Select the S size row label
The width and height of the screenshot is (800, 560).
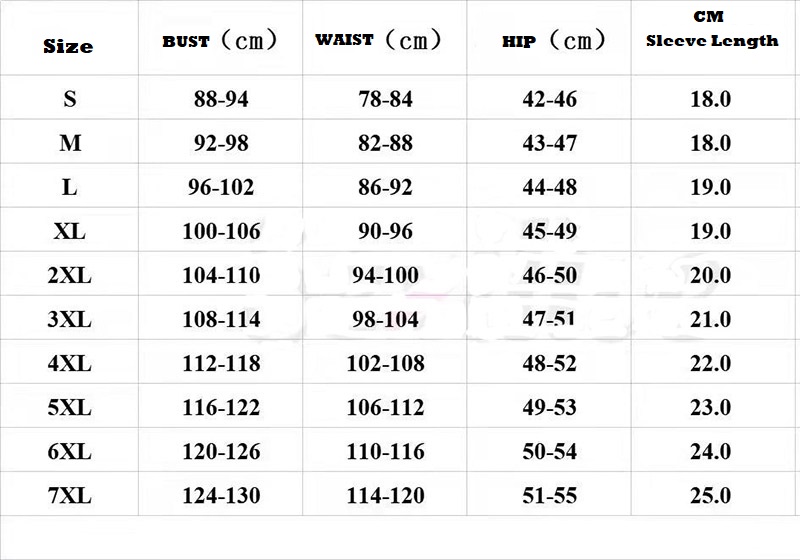pyautogui.click(x=70, y=99)
